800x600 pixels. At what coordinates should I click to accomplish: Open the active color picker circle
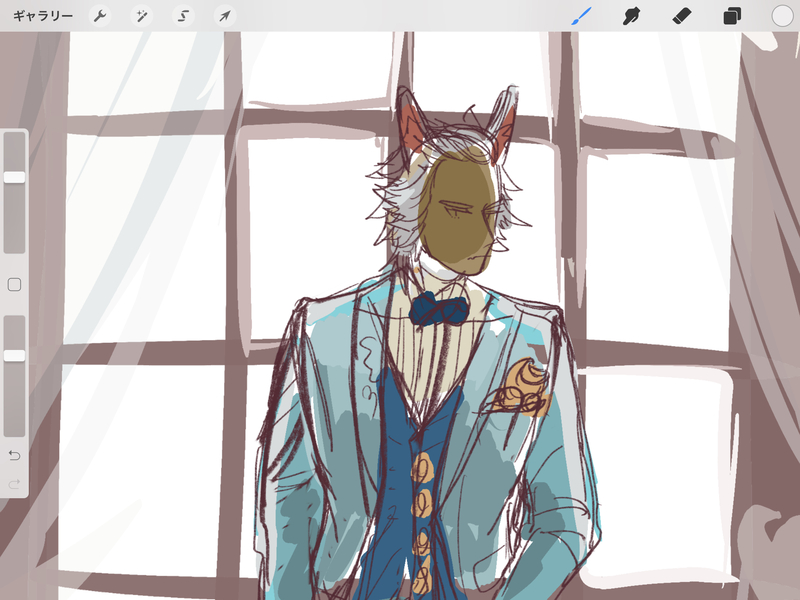(782, 16)
